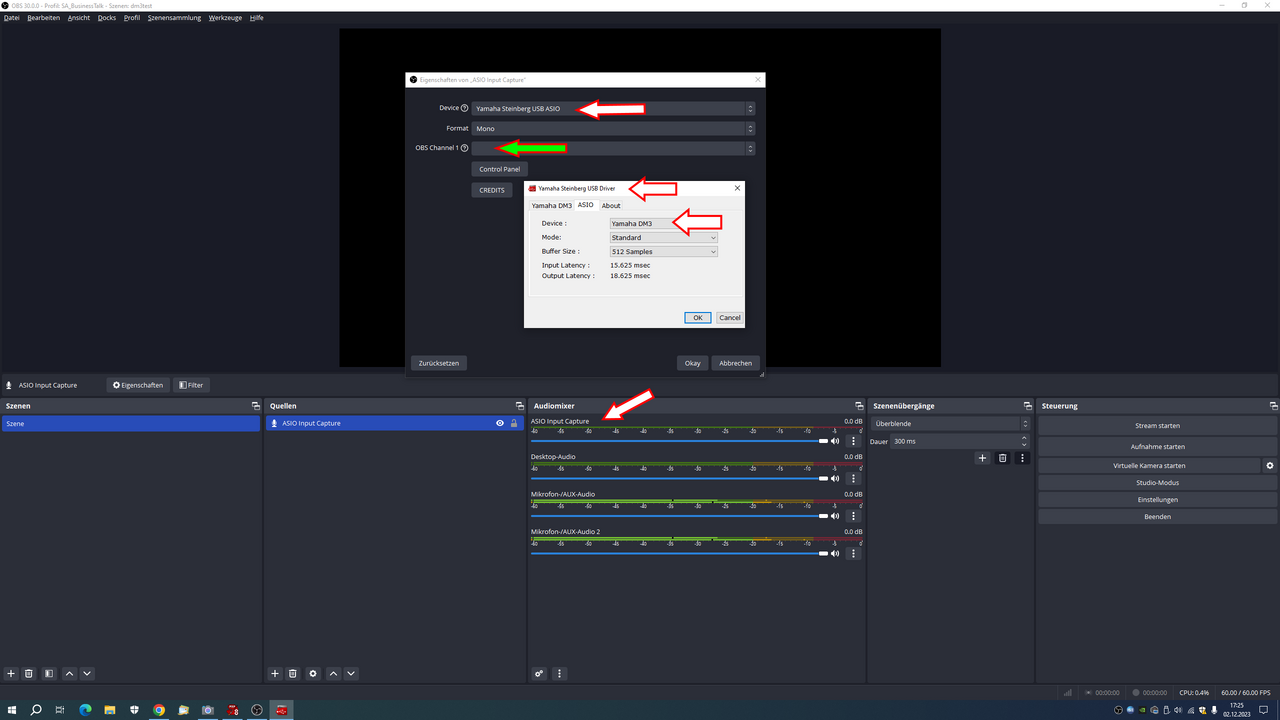Switch to Yamaha DM3 tab
Viewport: 1280px width, 720px height.
tap(552, 205)
